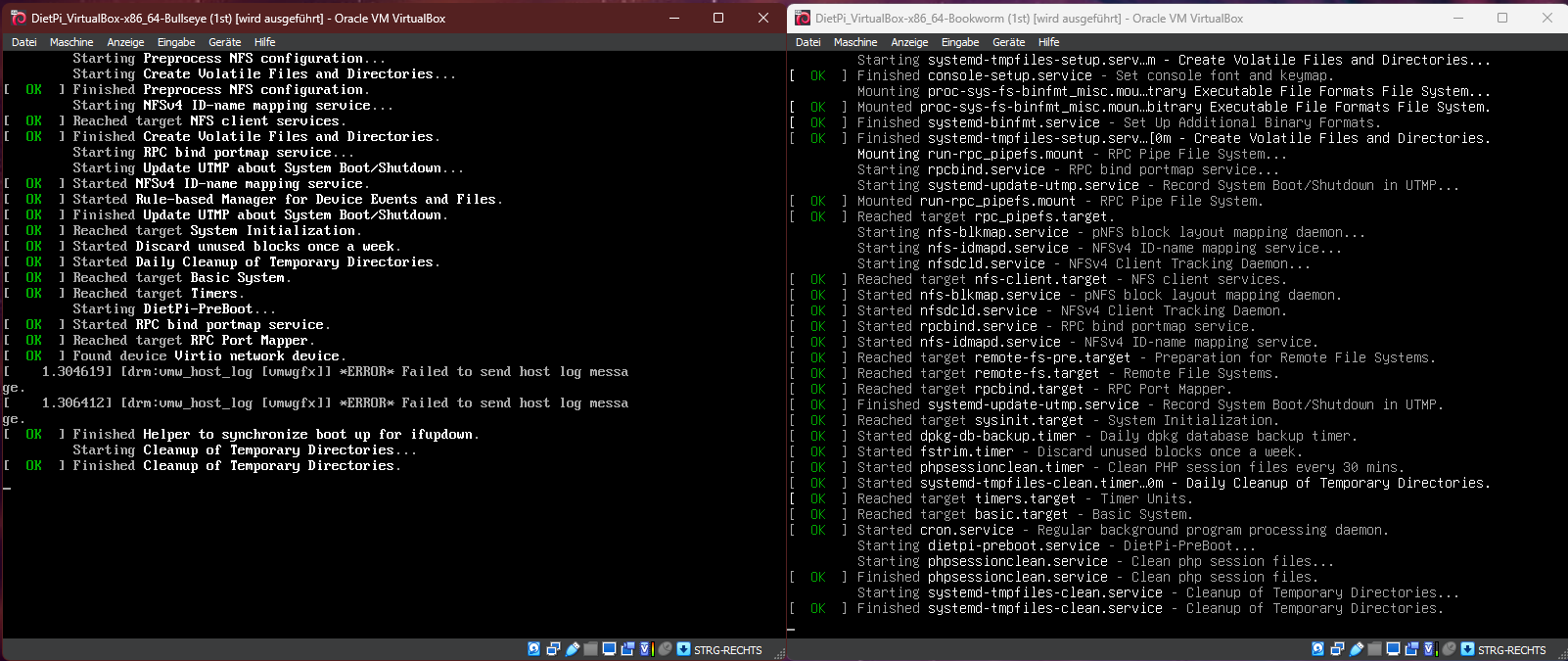Minimize the Bookworm VirtualBox window

[x=1457, y=18]
